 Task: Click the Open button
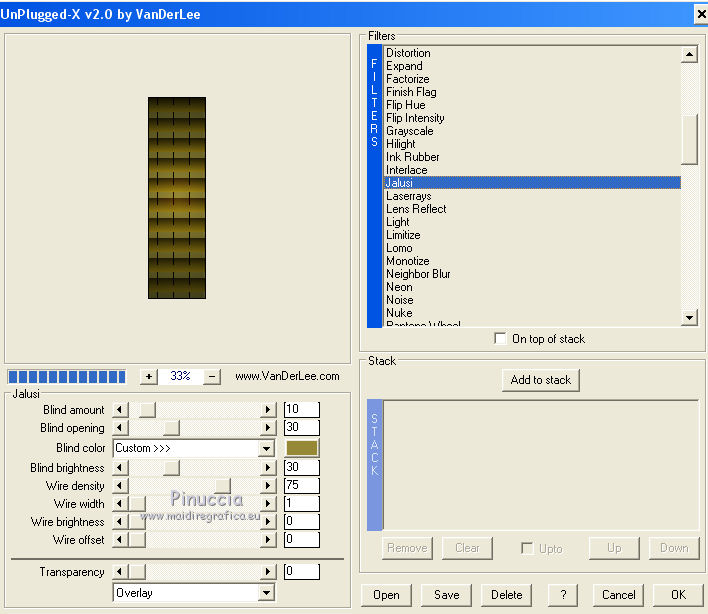tap(386, 595)
